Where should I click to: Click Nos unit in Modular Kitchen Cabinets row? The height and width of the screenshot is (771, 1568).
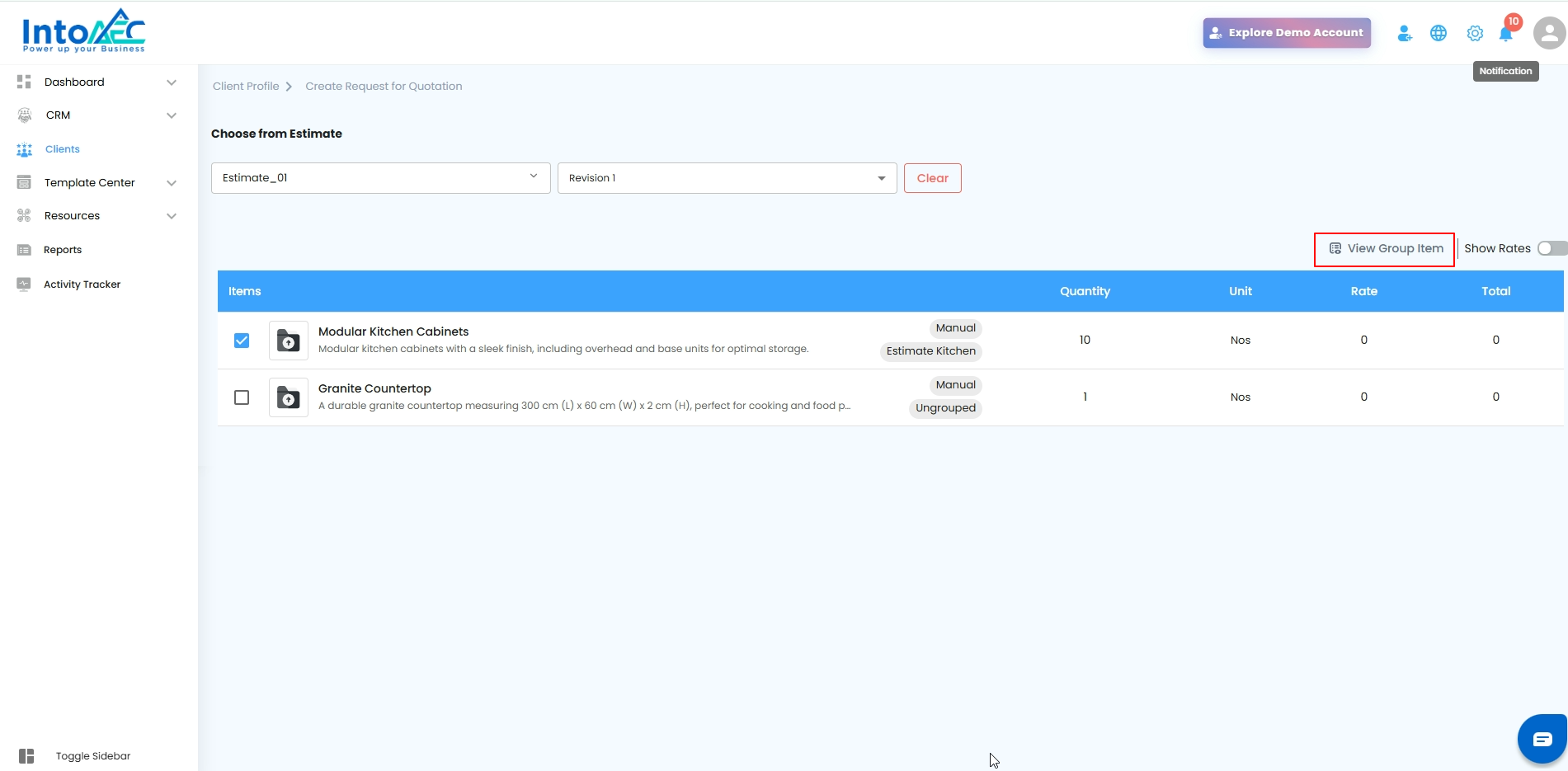tap(1241, 341)
